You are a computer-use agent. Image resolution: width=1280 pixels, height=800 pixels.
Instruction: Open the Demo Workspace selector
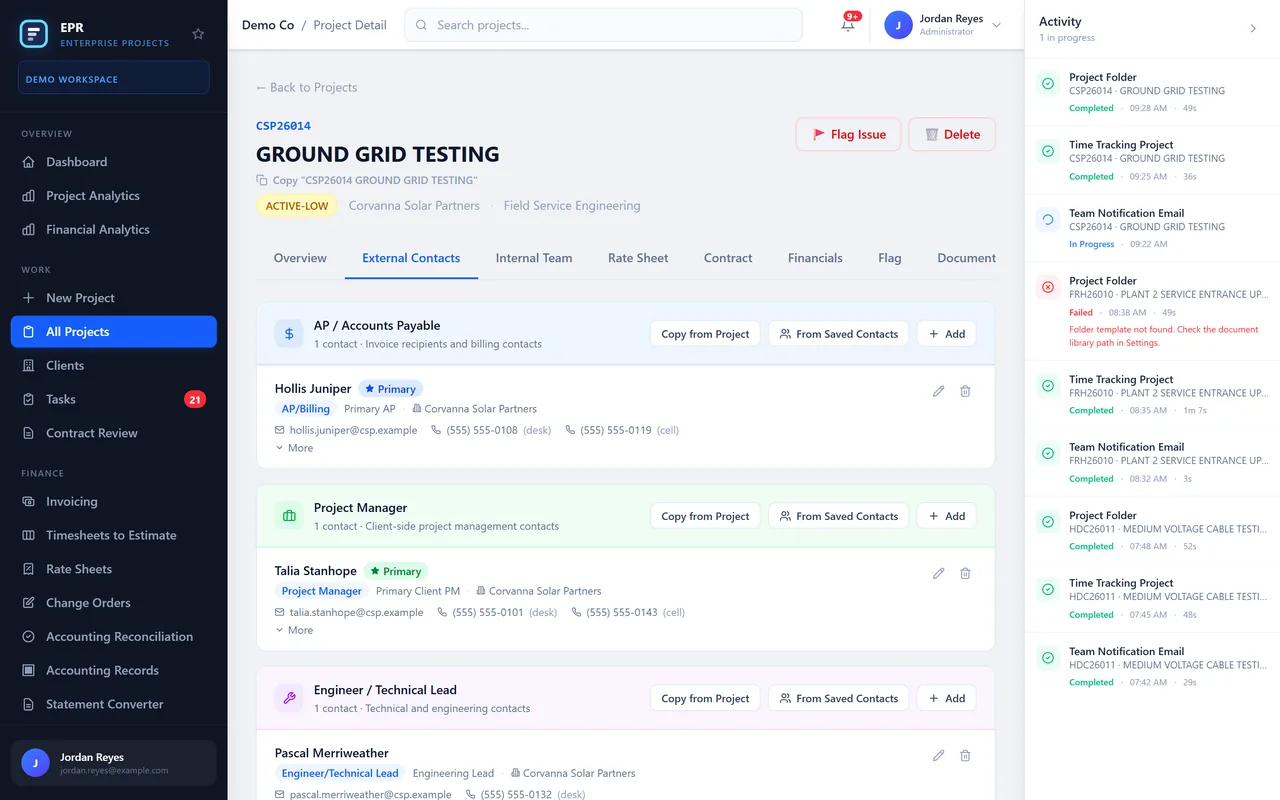click(114, 78)
